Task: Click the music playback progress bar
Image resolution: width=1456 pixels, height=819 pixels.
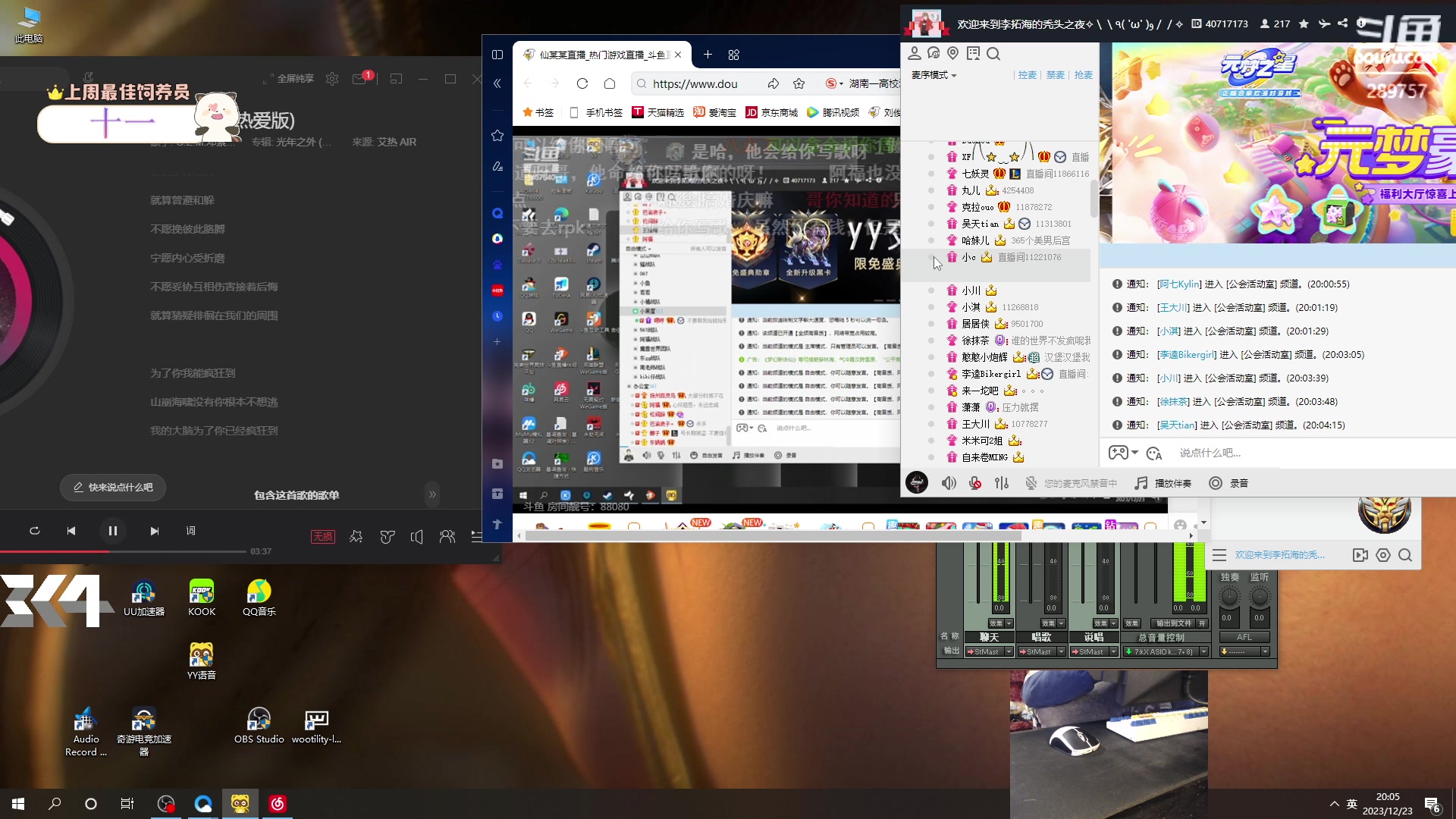Action: click(152, 551)
